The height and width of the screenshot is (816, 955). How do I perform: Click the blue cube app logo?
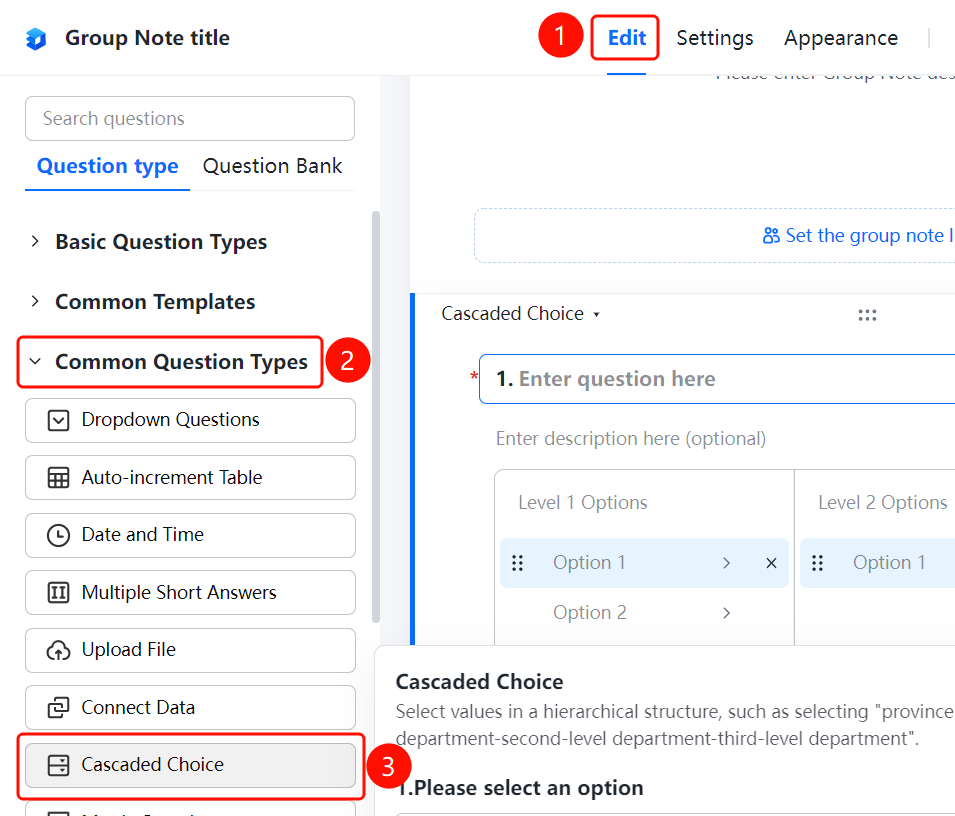pyautogui.click(x=36, y=38)
